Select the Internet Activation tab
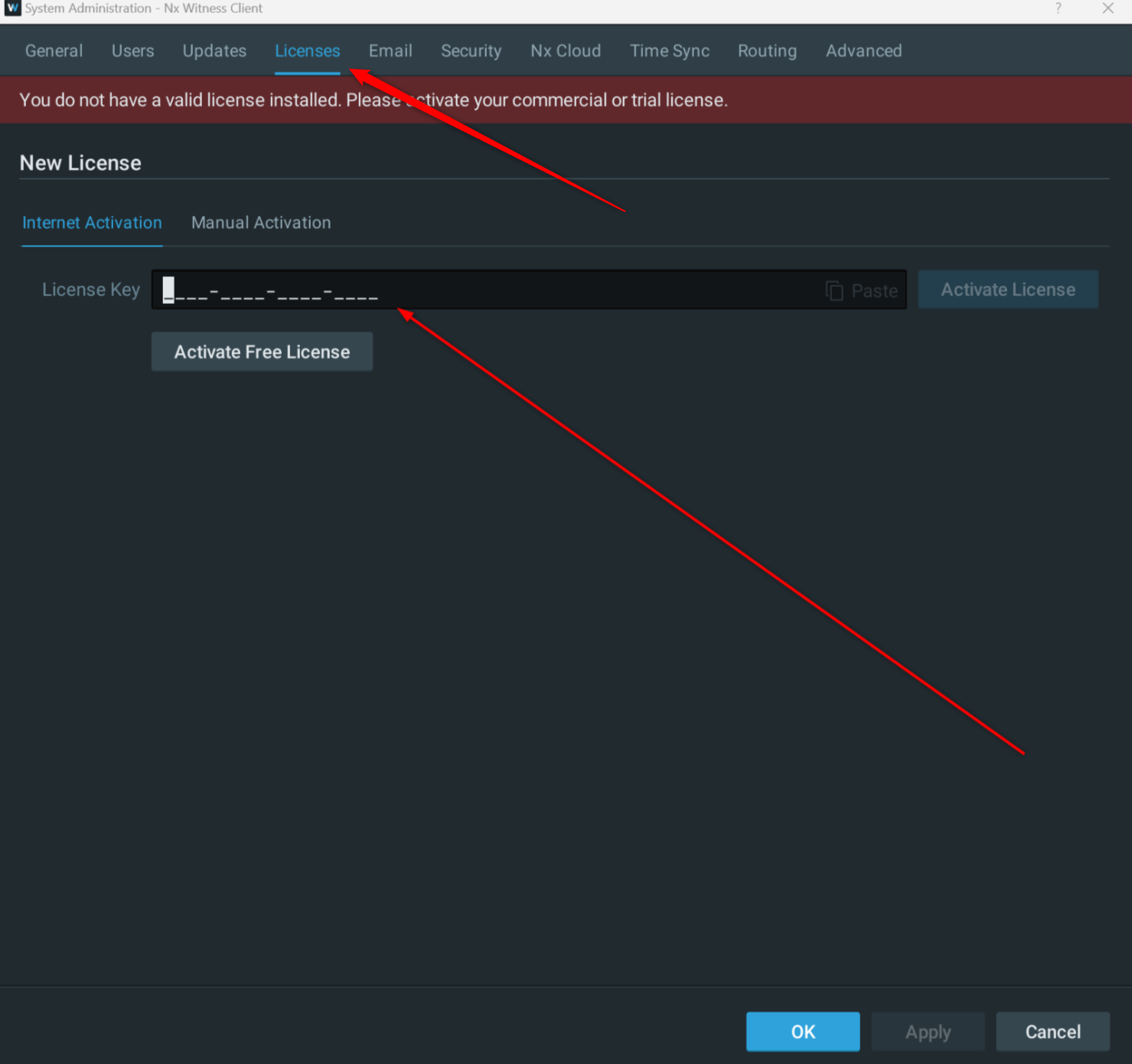 [91, 223]
